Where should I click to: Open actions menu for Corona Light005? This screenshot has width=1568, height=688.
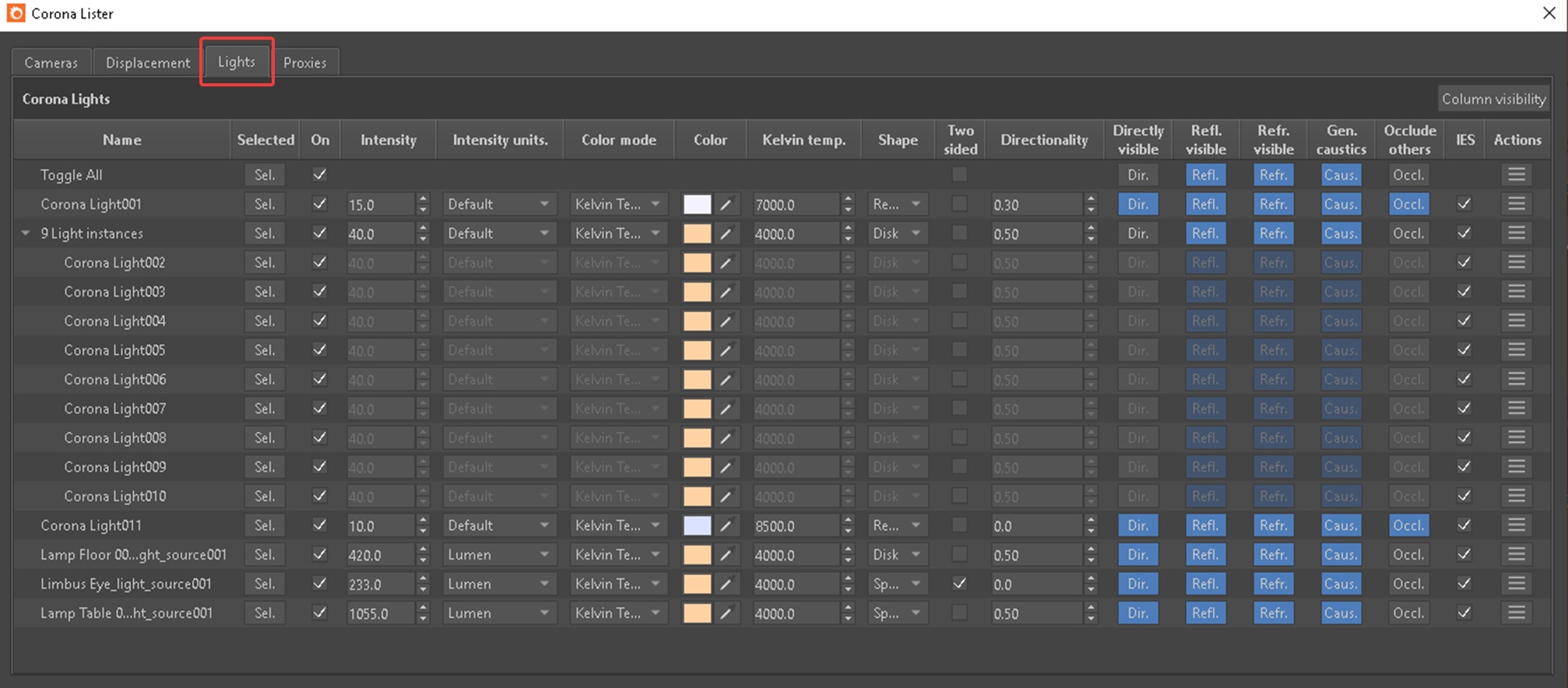1516,350
